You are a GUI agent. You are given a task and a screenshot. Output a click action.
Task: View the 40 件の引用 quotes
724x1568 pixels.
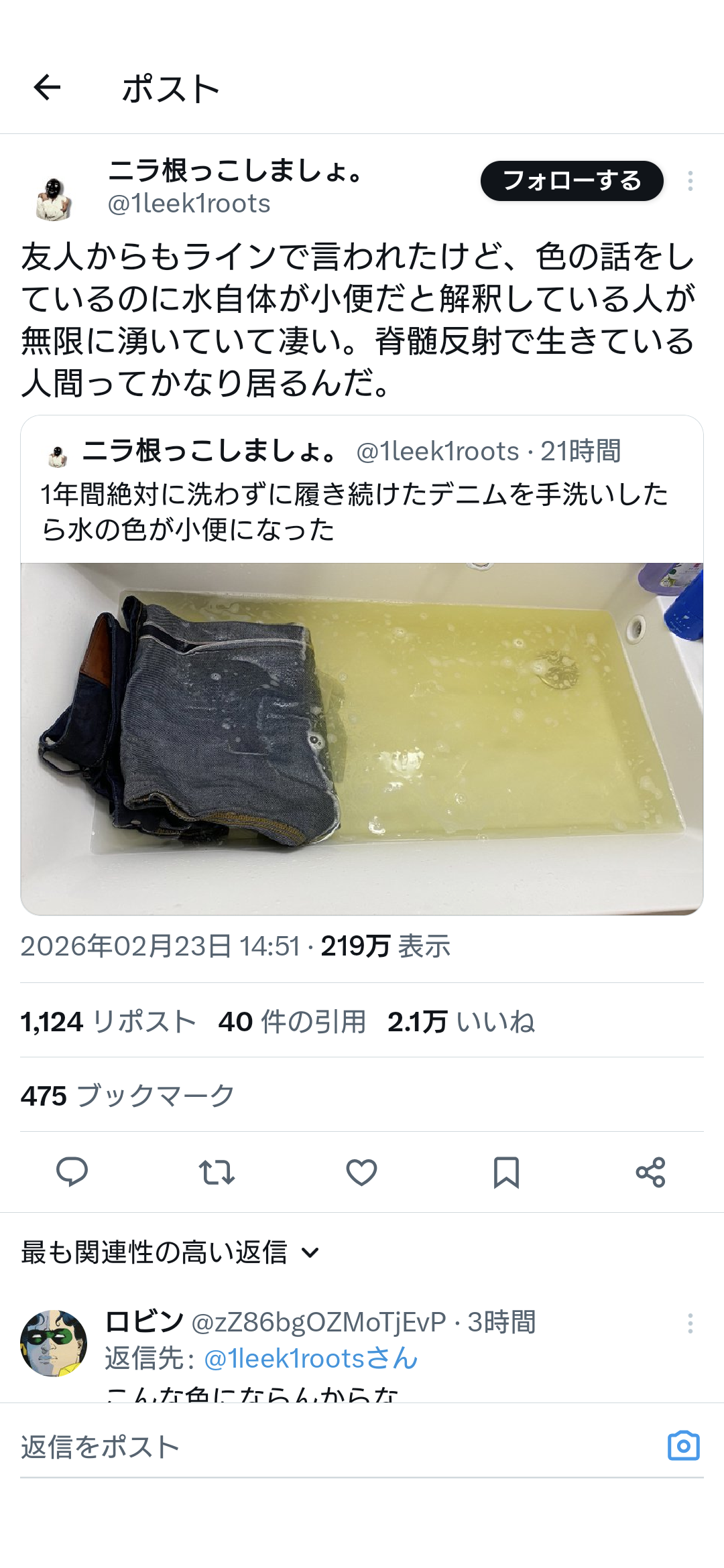[x=292, y=1022]
